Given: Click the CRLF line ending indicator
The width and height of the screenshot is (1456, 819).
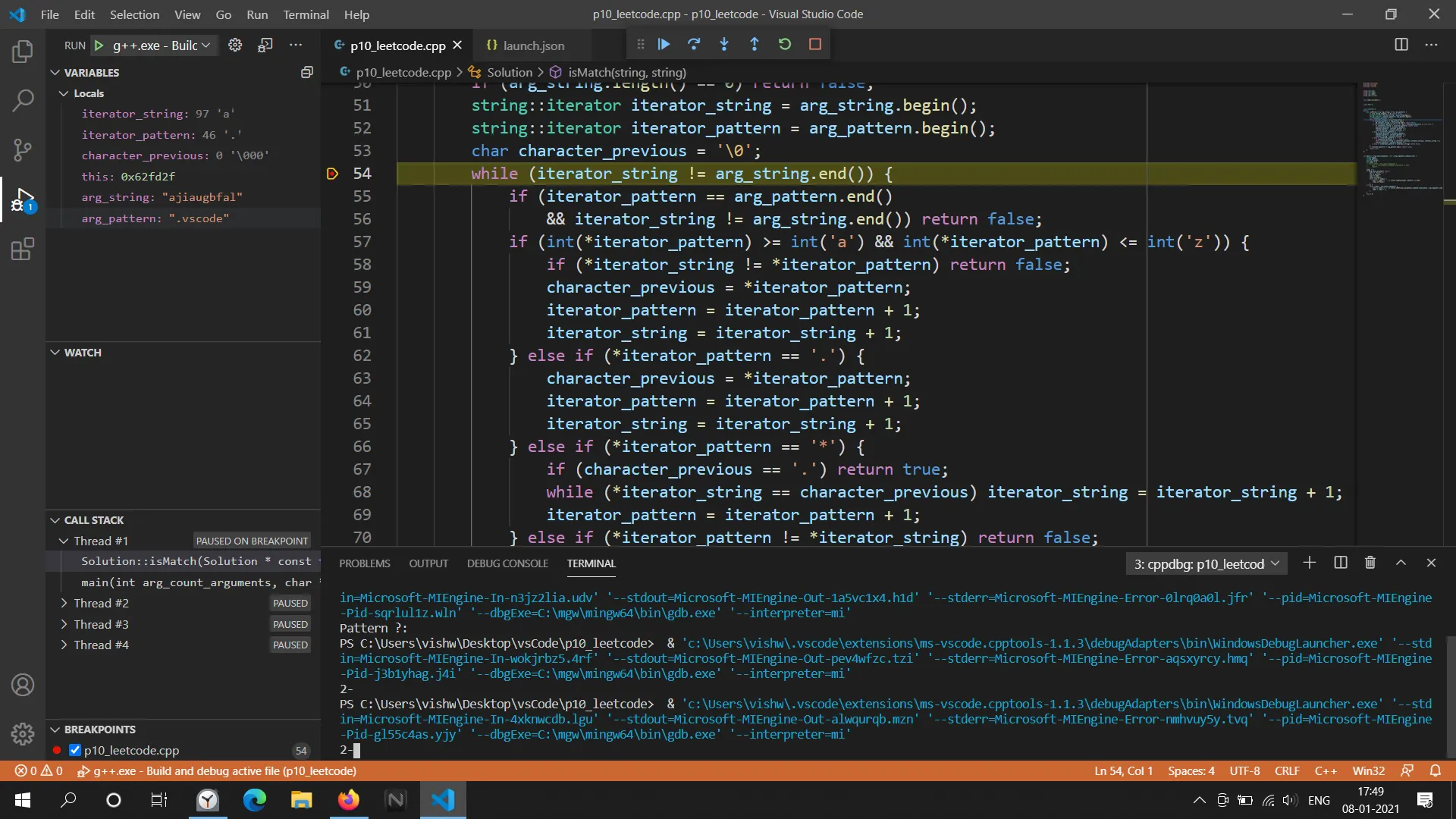Looking at the screenshot, I should point(1287,771).
